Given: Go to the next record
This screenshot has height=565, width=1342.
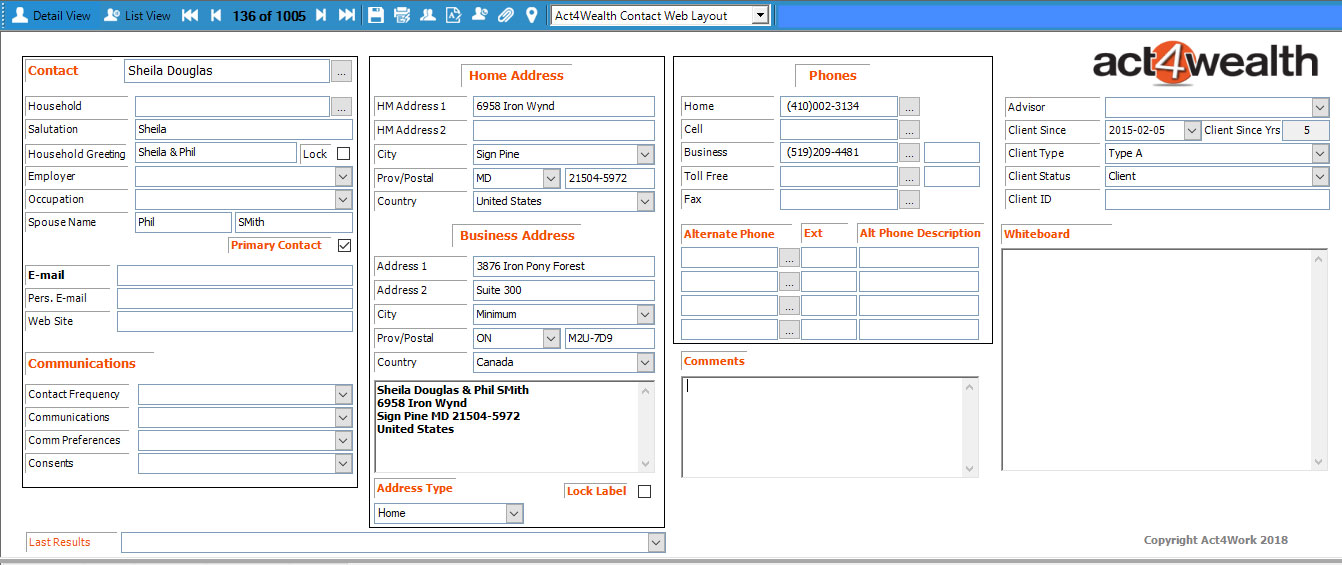Looking at the screenshot, I should pos(321,15).
